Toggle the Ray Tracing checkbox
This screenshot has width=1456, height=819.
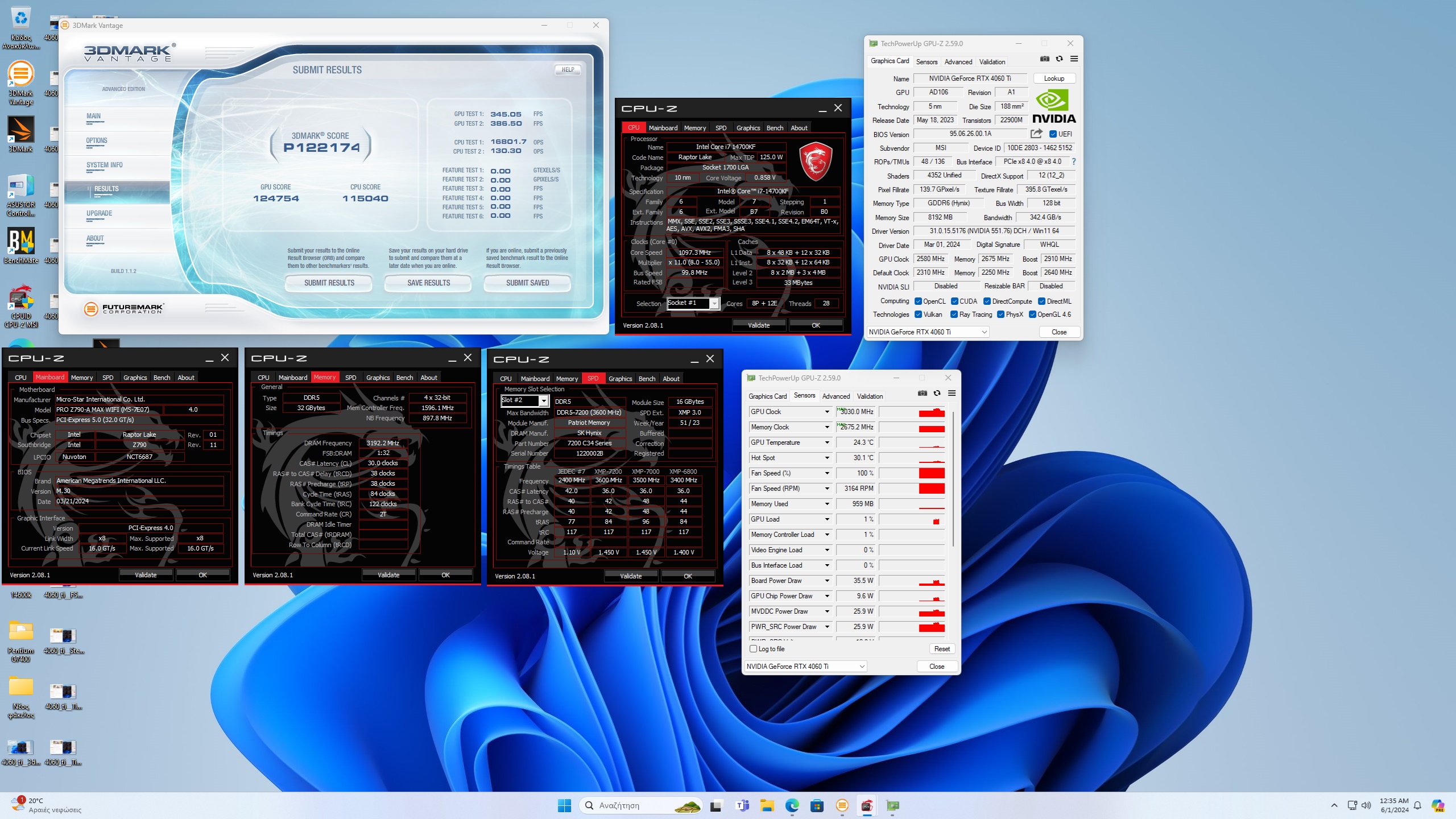pyautogui.click(x=954, y=315)
